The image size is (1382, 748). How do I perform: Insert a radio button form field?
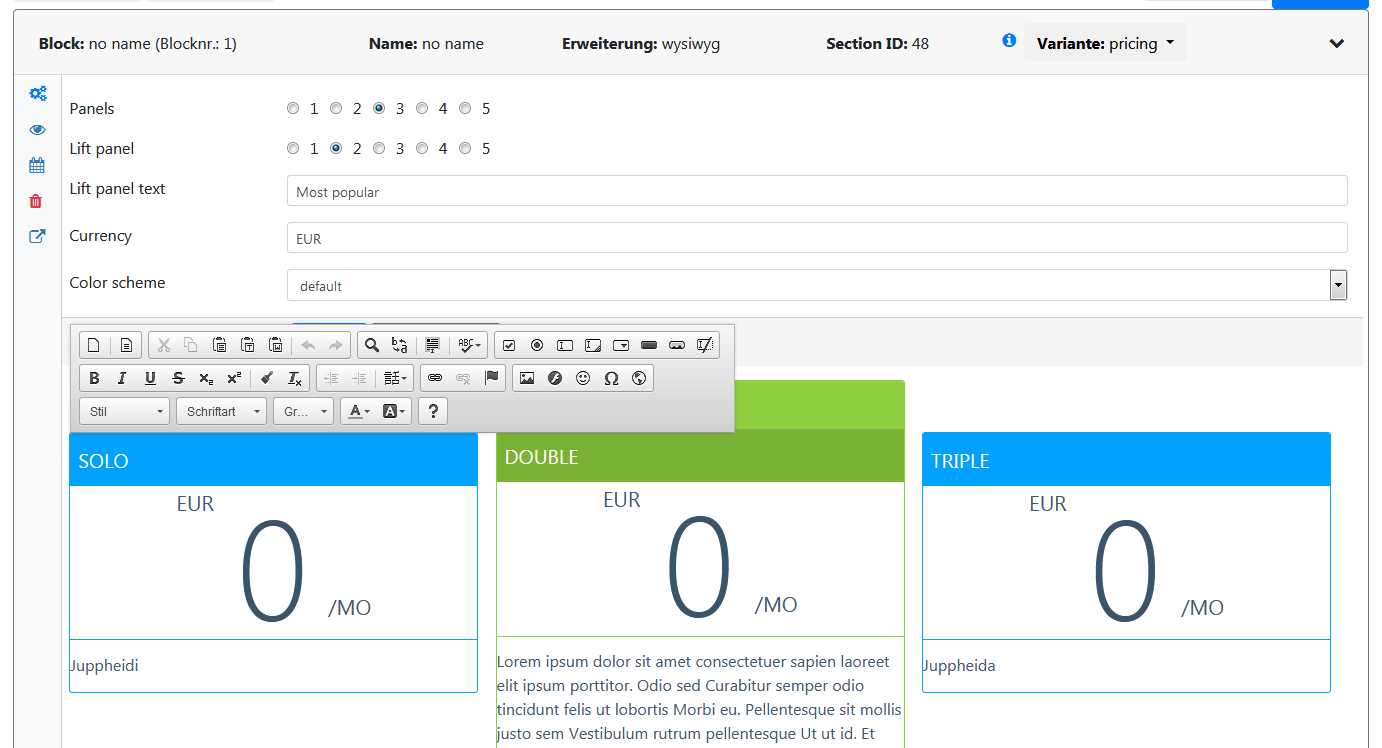click(537, 345)
